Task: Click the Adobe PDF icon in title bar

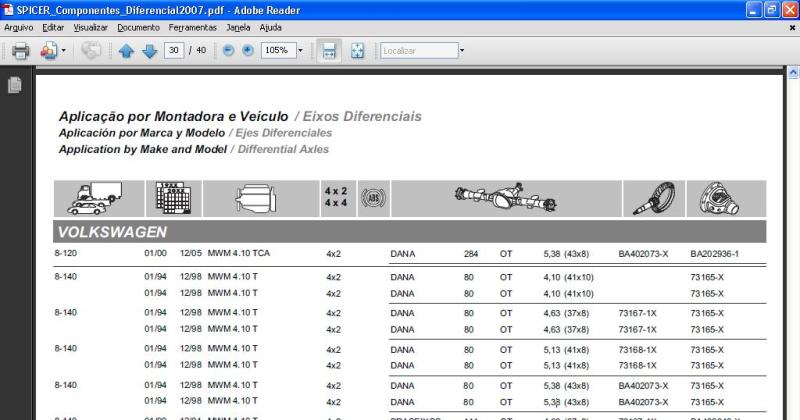Action: pyautogui.click(x=8, y=10)
